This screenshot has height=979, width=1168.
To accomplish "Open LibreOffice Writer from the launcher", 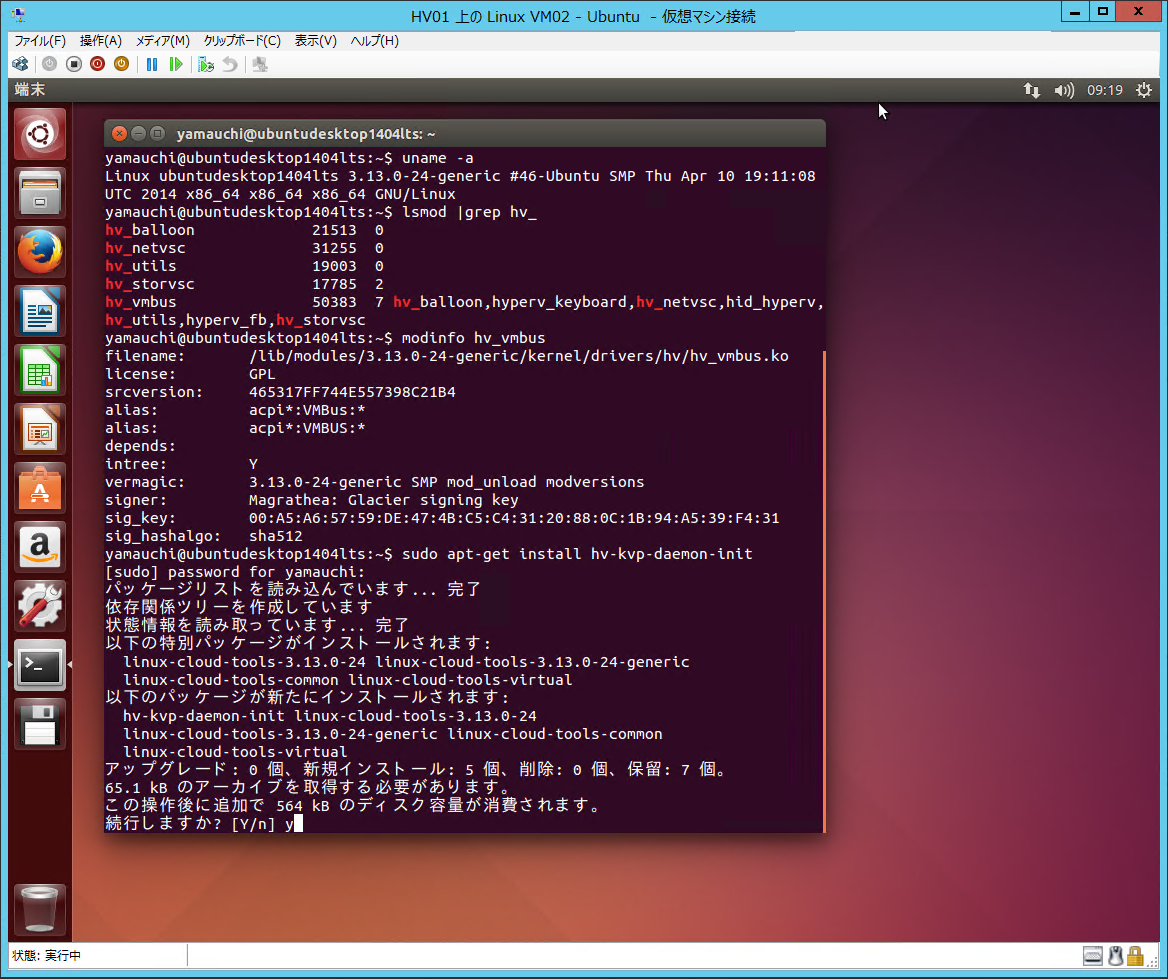I will click(40, 311).
